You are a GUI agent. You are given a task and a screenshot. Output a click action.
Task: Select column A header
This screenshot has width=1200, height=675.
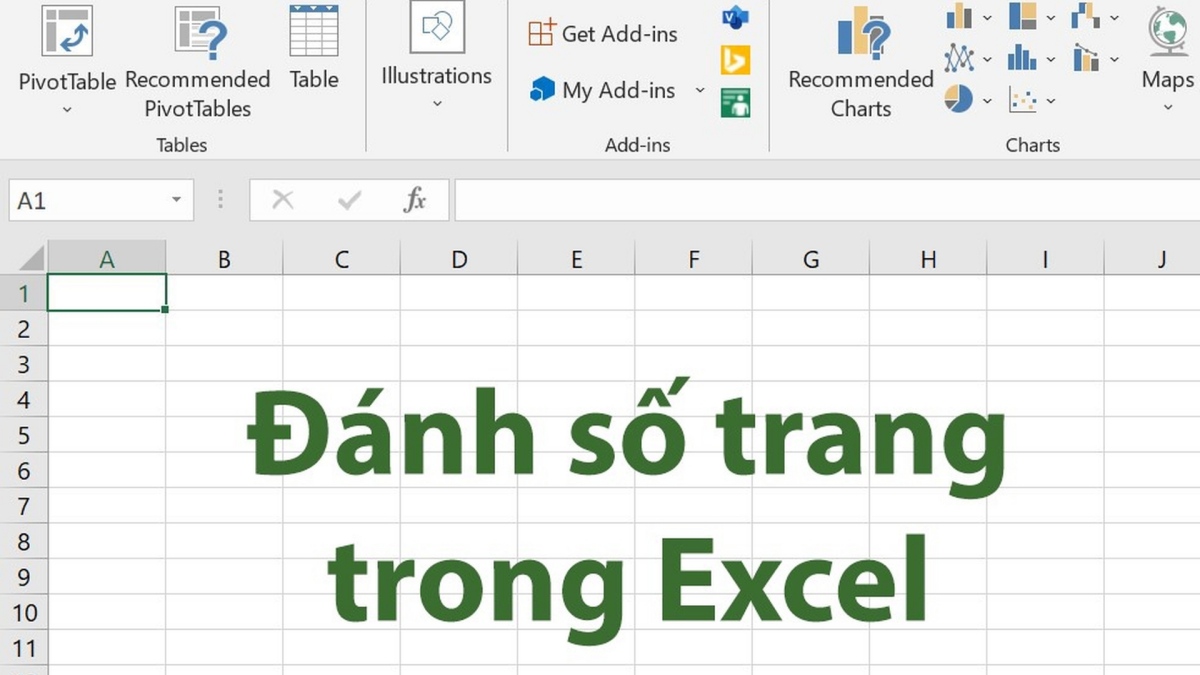coord(107,259)
